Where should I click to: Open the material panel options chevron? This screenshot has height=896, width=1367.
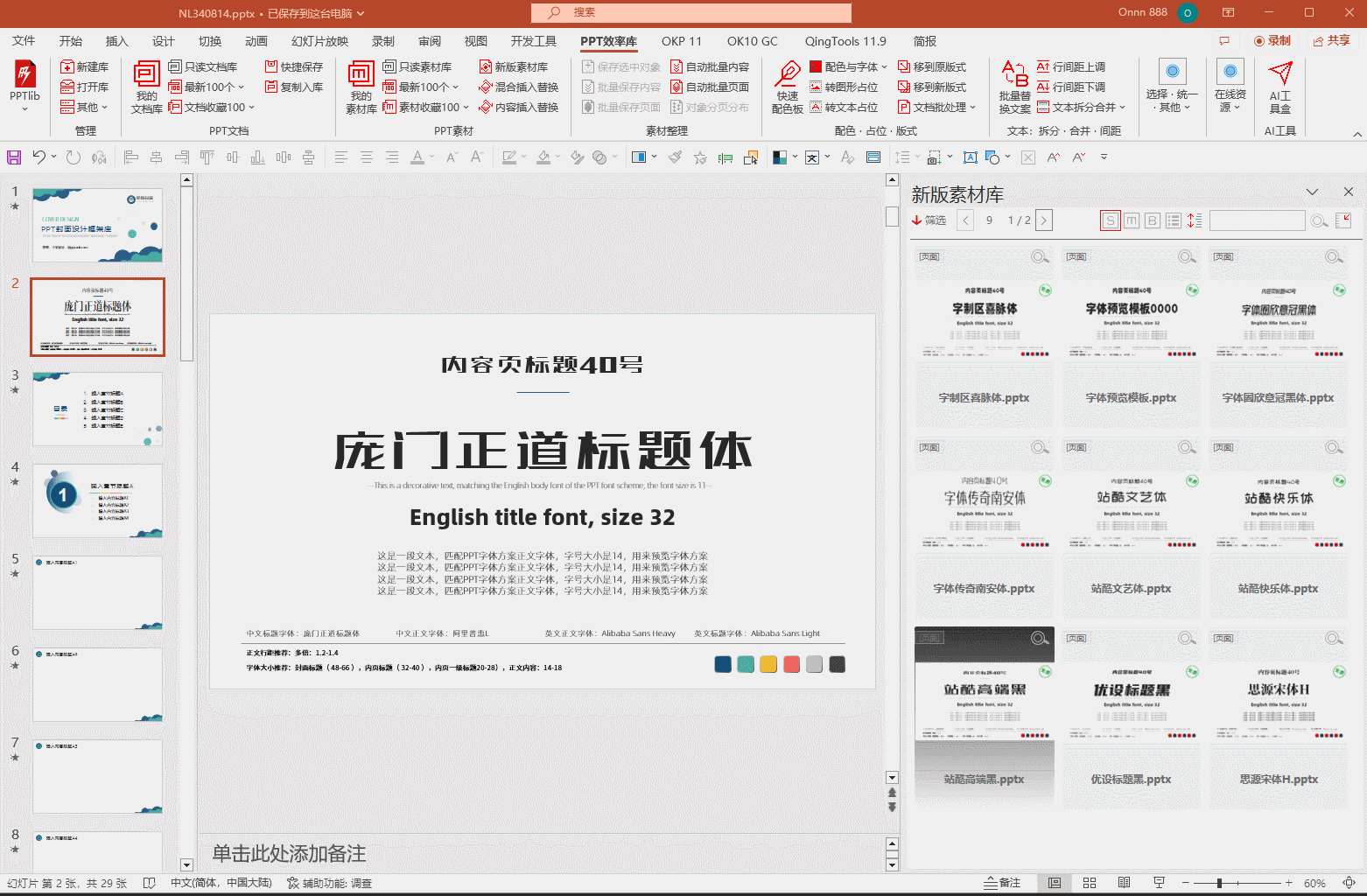tap(1312, 192)
